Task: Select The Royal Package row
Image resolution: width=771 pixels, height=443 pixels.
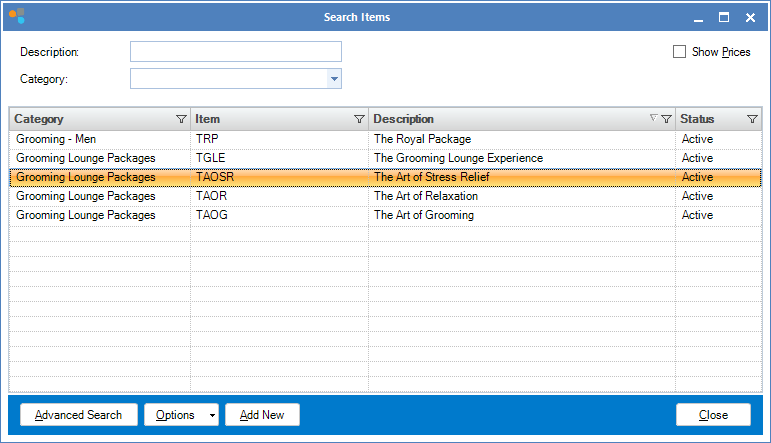Action: (422, 139)
